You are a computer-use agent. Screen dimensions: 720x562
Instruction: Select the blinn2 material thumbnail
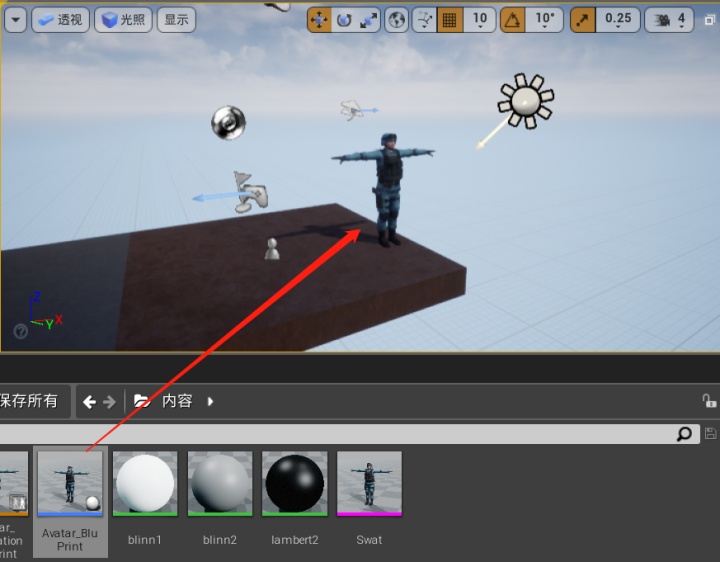(x=220, y=483)
